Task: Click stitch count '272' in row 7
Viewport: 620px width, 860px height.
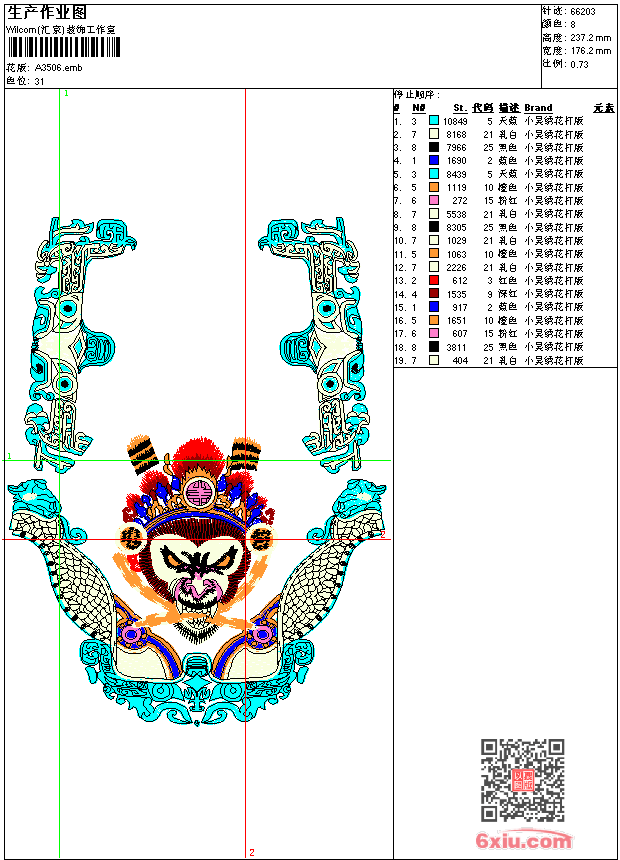Action: click(460, 201)
